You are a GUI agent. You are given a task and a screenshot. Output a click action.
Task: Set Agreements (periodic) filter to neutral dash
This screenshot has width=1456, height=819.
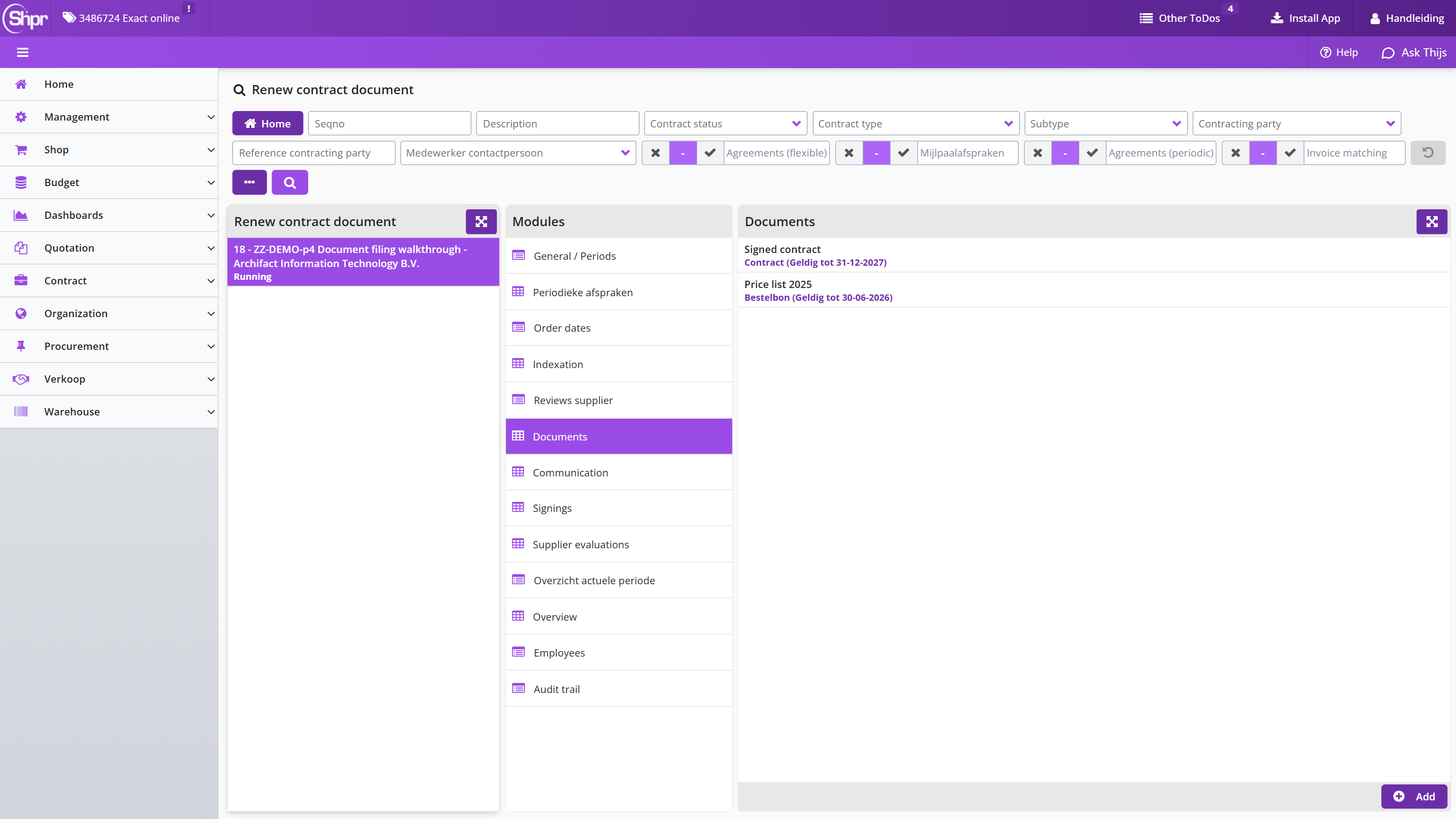point(1065,153)
